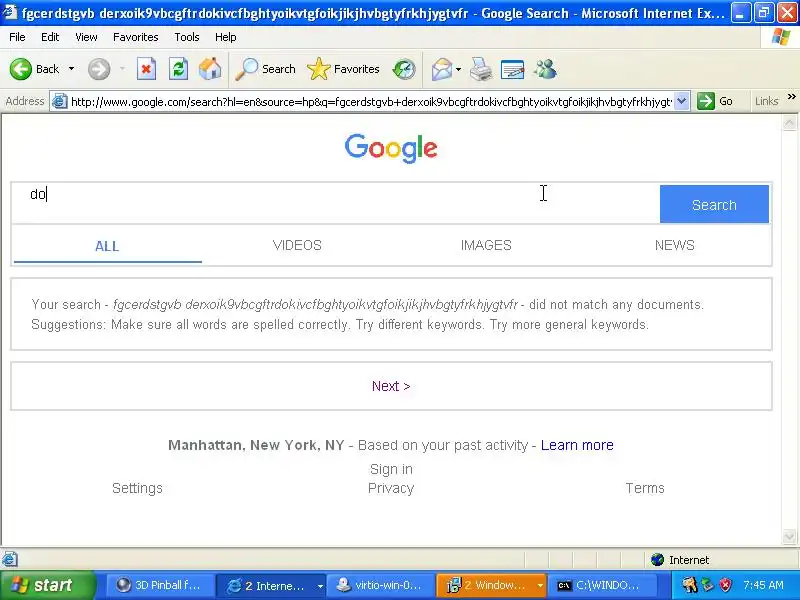Click the page icon in the address bar
Viewport: 800px width, 600px height.
click(60, 102)
